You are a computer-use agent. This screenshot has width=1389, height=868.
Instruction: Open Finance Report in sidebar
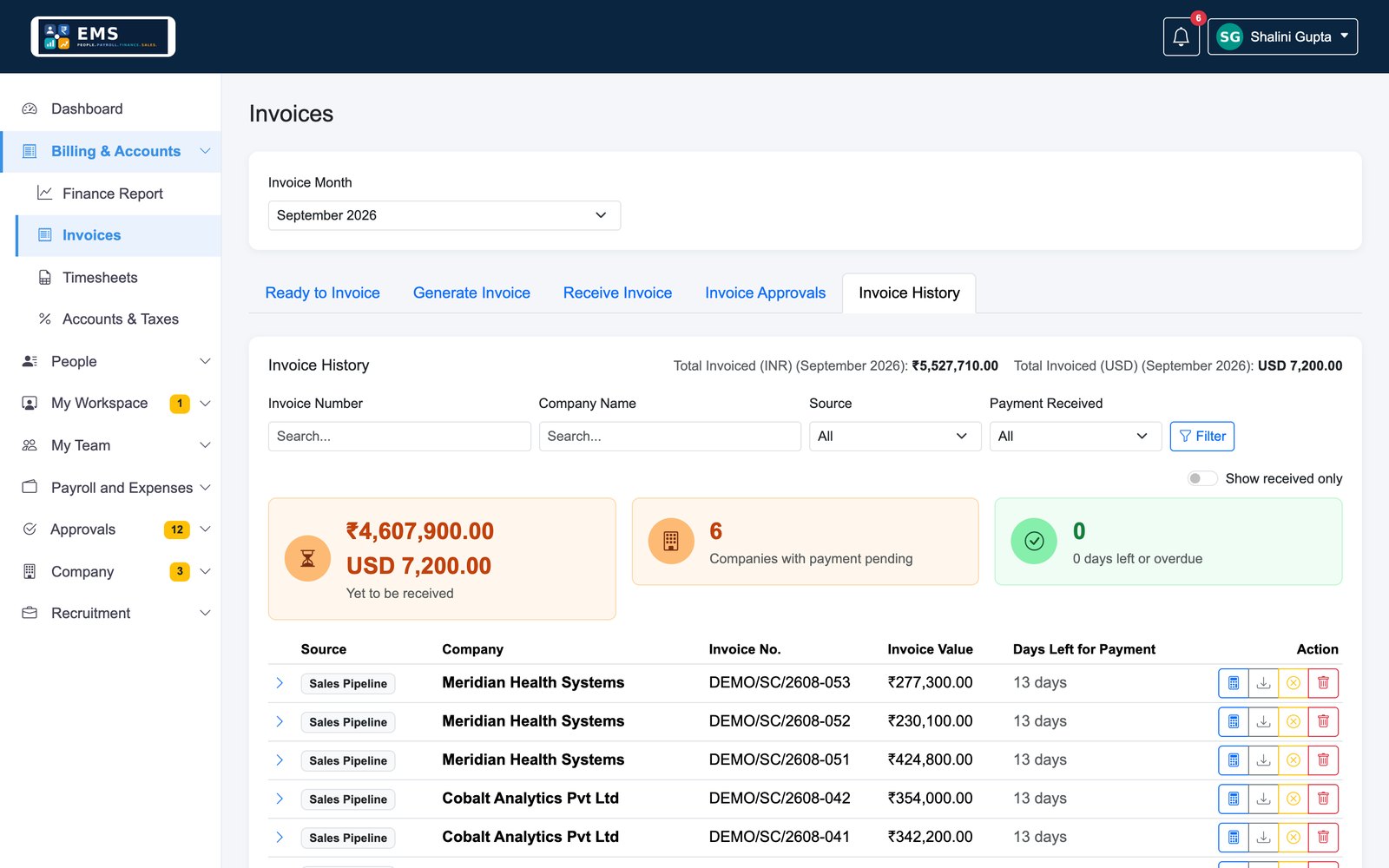click(x=118, y=194)
